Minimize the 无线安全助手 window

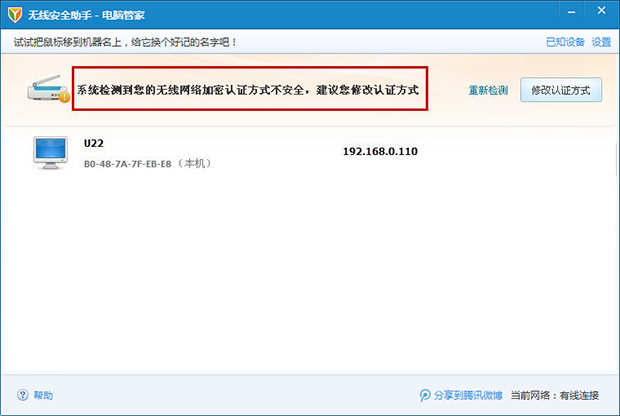tap(571, 12)
